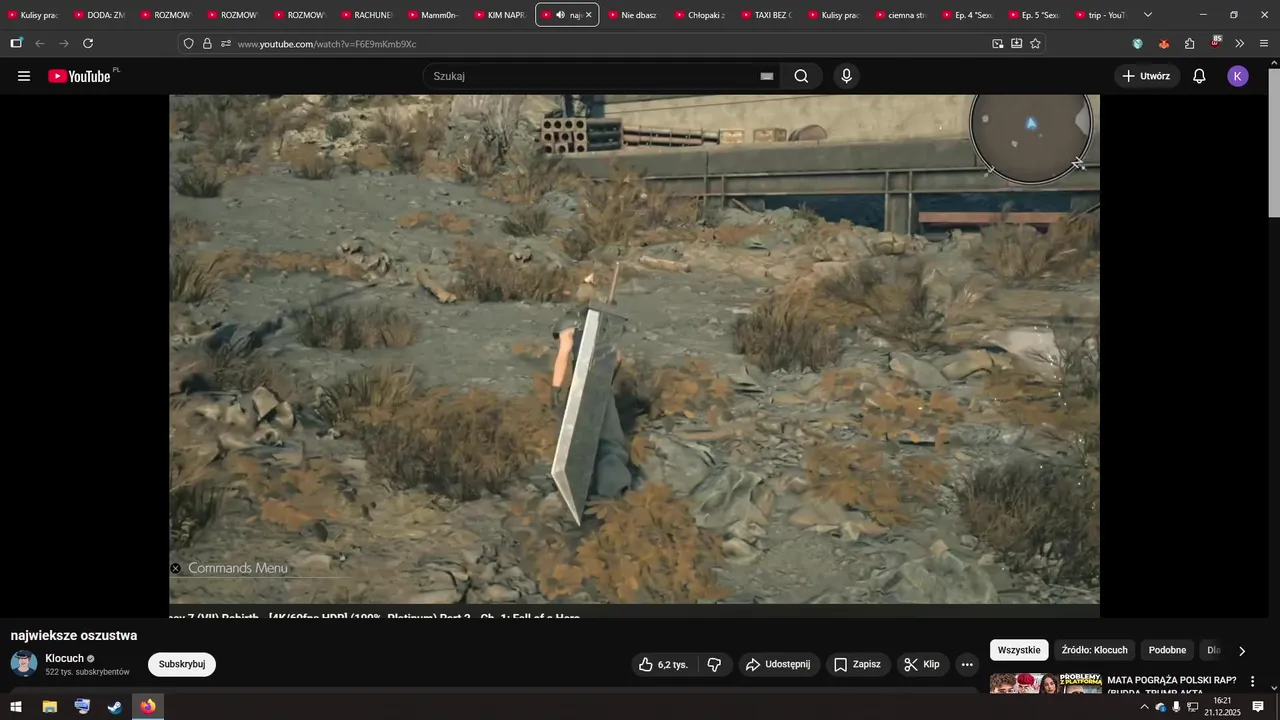1280x720 pixels.
Task: Click the padlock site info icon
Action: [207, 43]
